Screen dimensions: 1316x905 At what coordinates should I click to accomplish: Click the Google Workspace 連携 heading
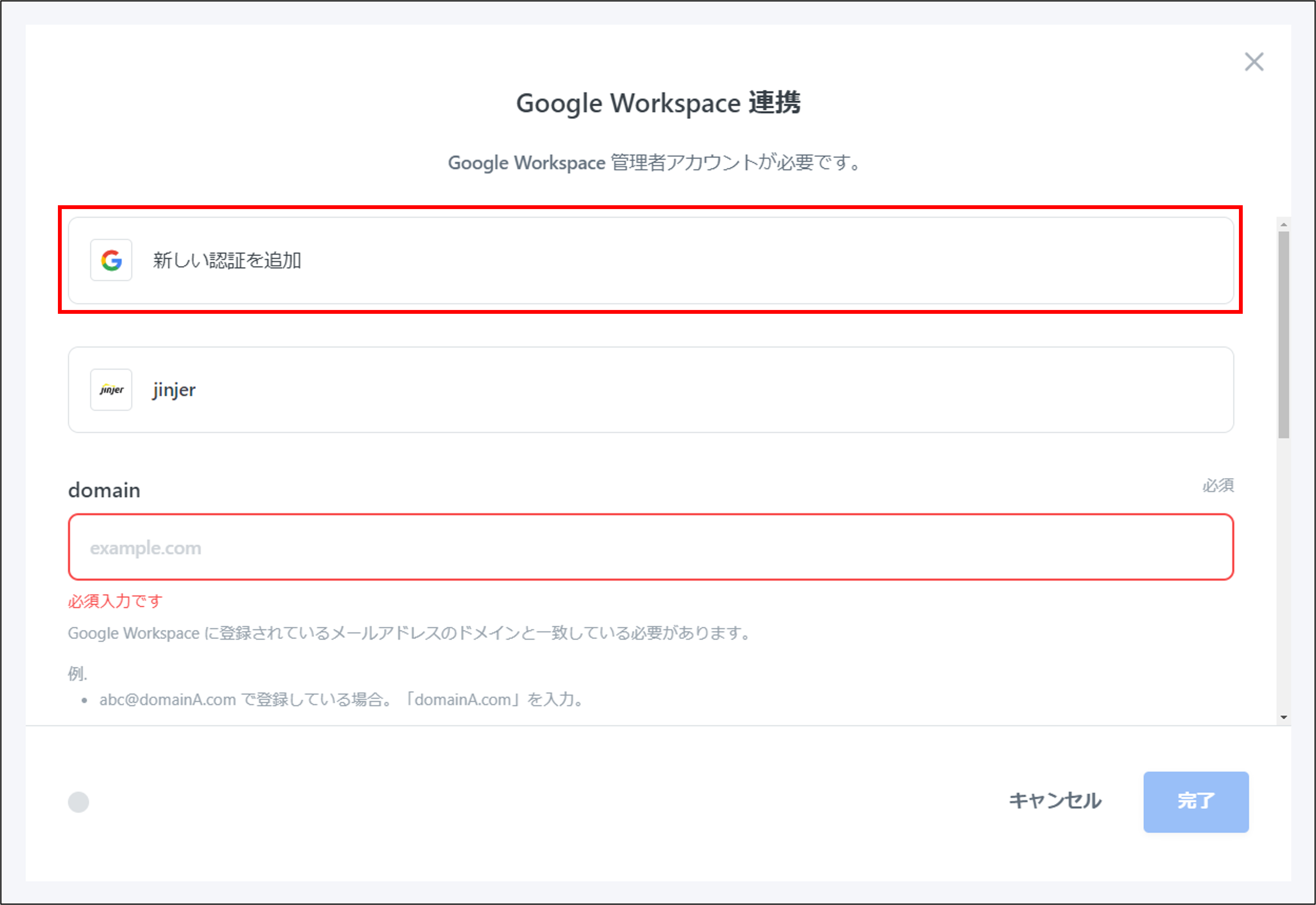click(x=658, y=103)
